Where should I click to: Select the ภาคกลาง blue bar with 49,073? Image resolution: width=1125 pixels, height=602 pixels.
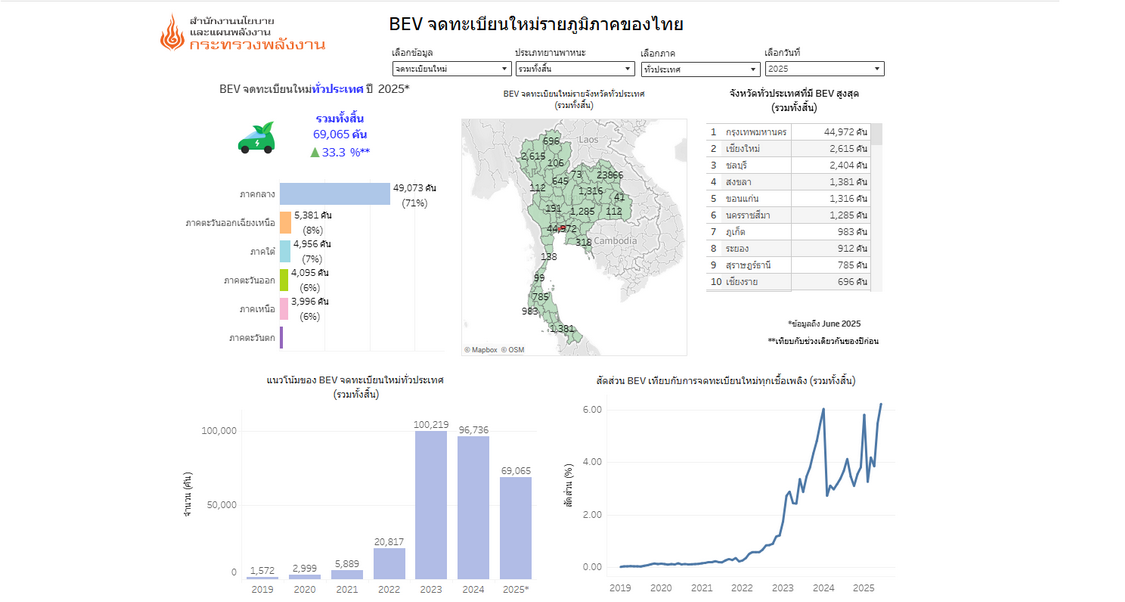tap(334, 194)
